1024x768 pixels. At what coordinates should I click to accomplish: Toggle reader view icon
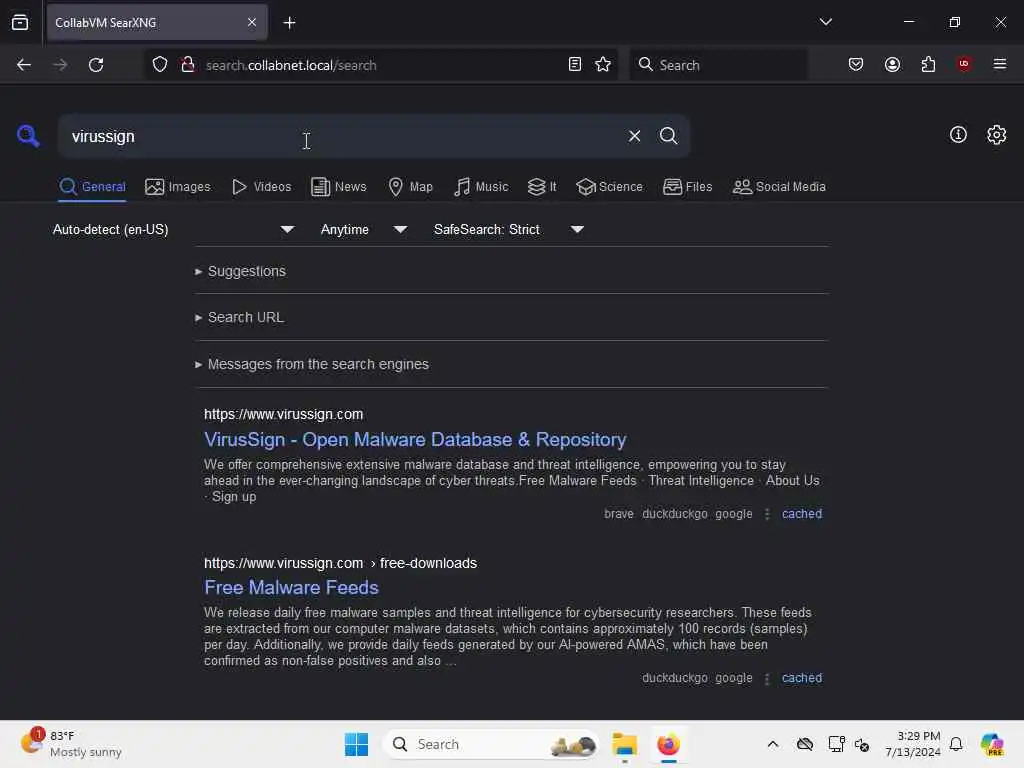pos(575,65)
